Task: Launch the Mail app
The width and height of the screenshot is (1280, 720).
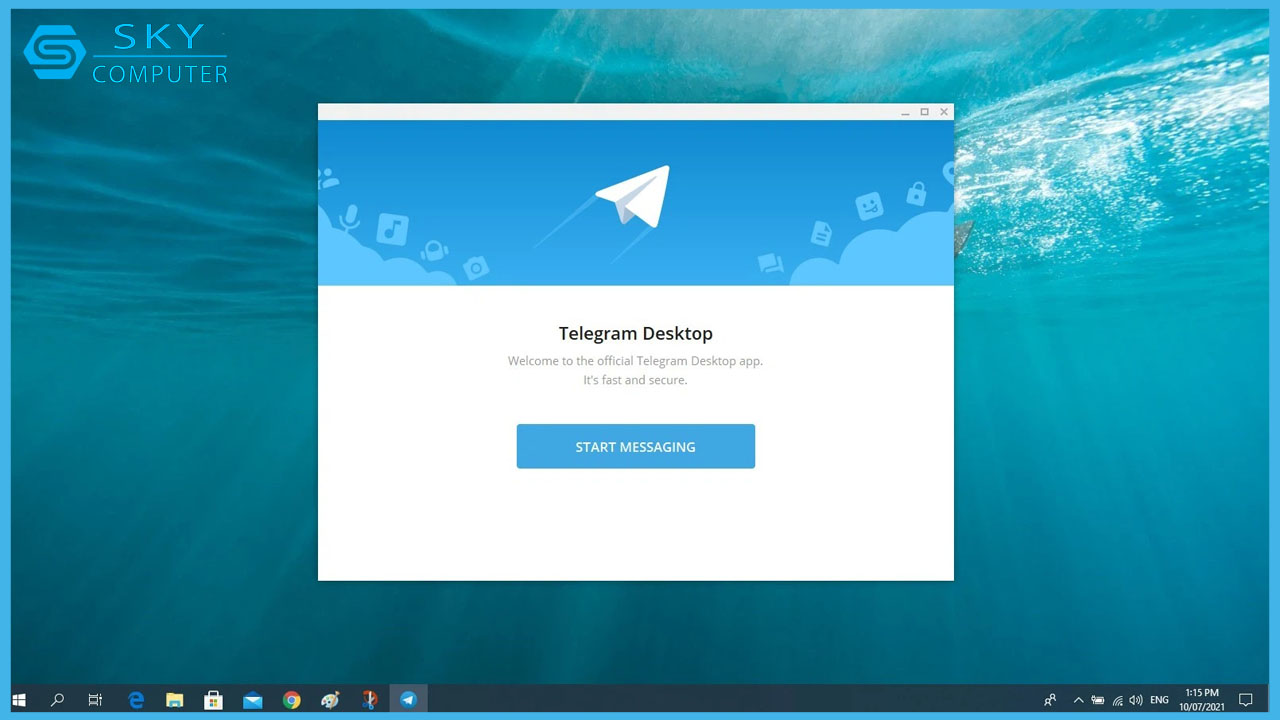Action: click(x=252, y=700)
